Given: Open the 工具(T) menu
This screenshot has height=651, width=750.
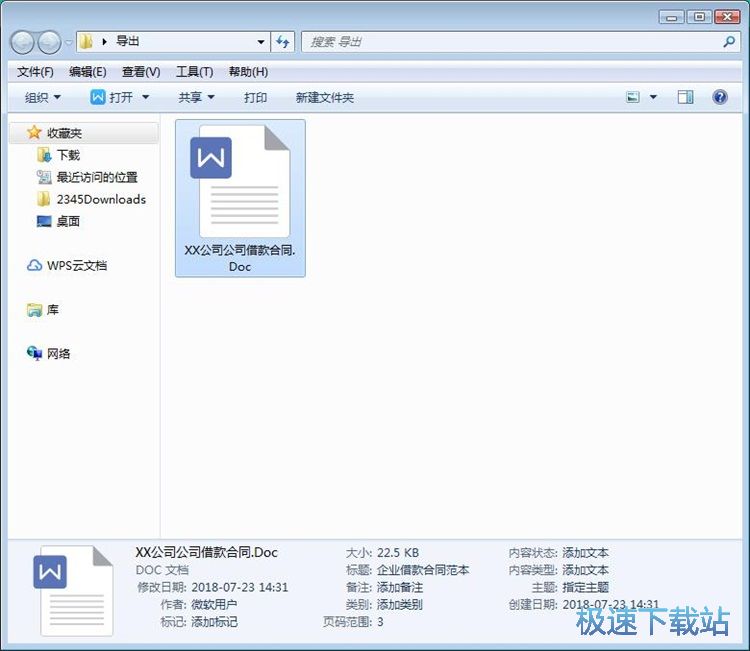Looking at the screenshot, I should (194, 72).
